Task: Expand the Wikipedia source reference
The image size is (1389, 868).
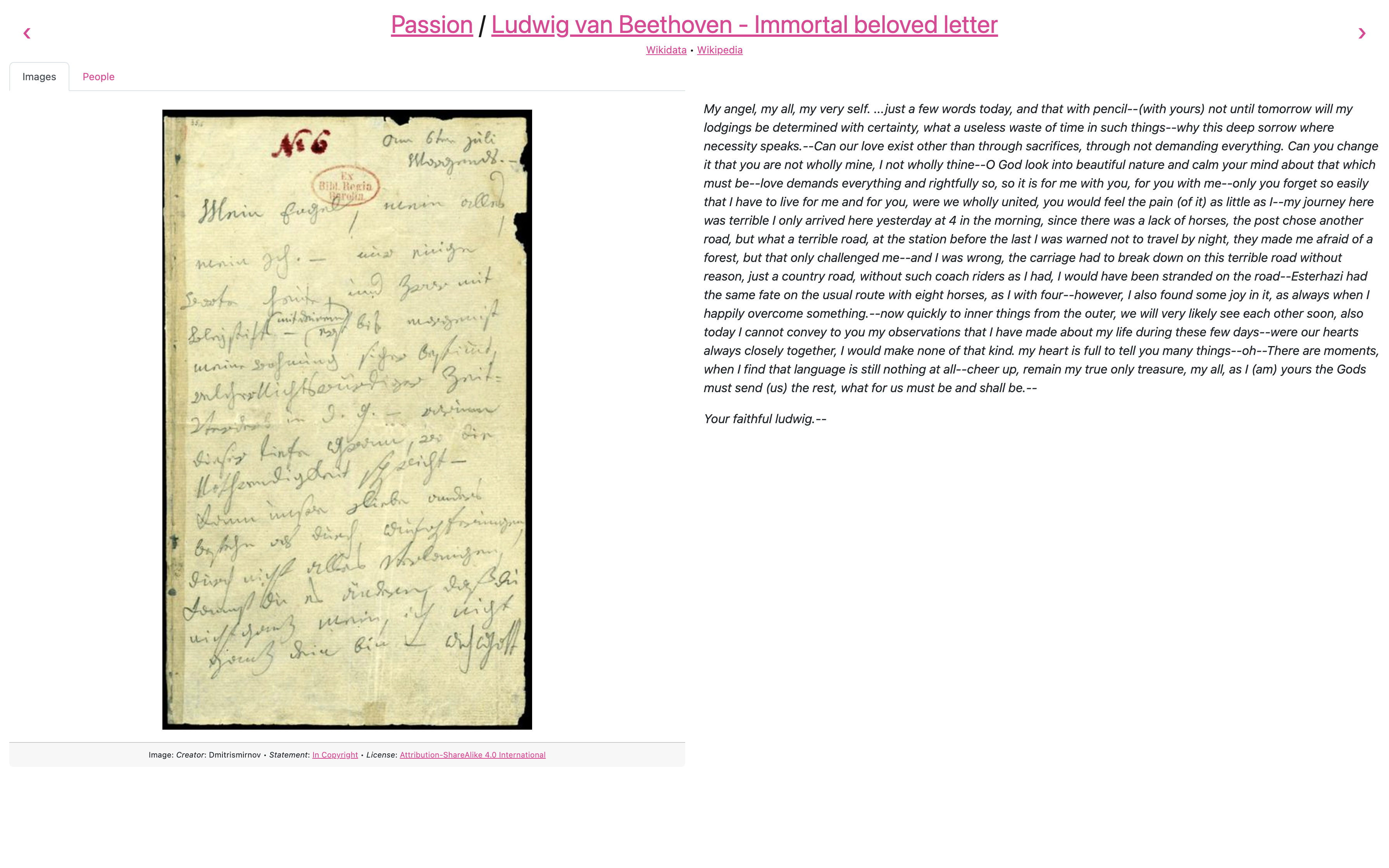Action: [720, 49]
